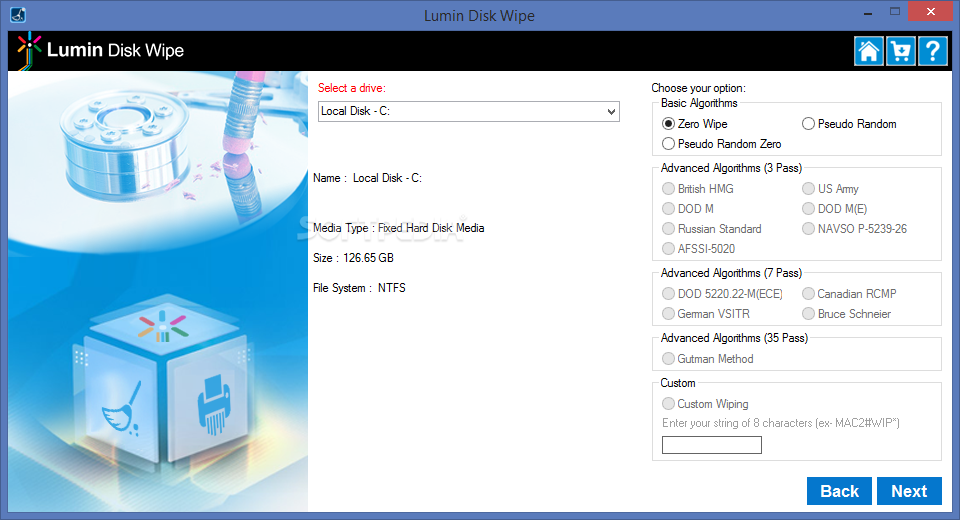Select AFSSI-5020 algorithm
The height and width of the screenshot is (520, 960).
(x=699, y=249)
